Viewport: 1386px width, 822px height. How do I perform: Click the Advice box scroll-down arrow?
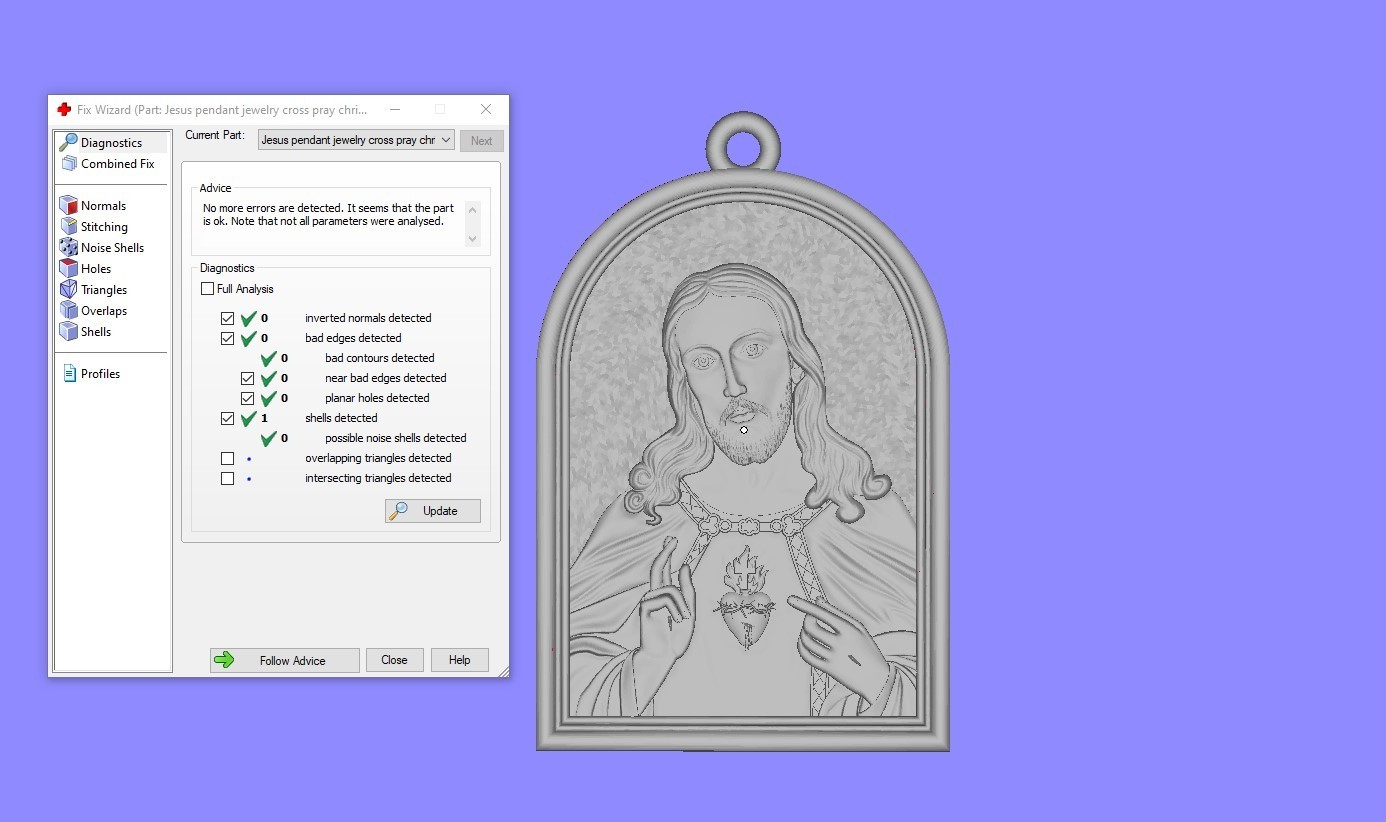click(472, 239)
